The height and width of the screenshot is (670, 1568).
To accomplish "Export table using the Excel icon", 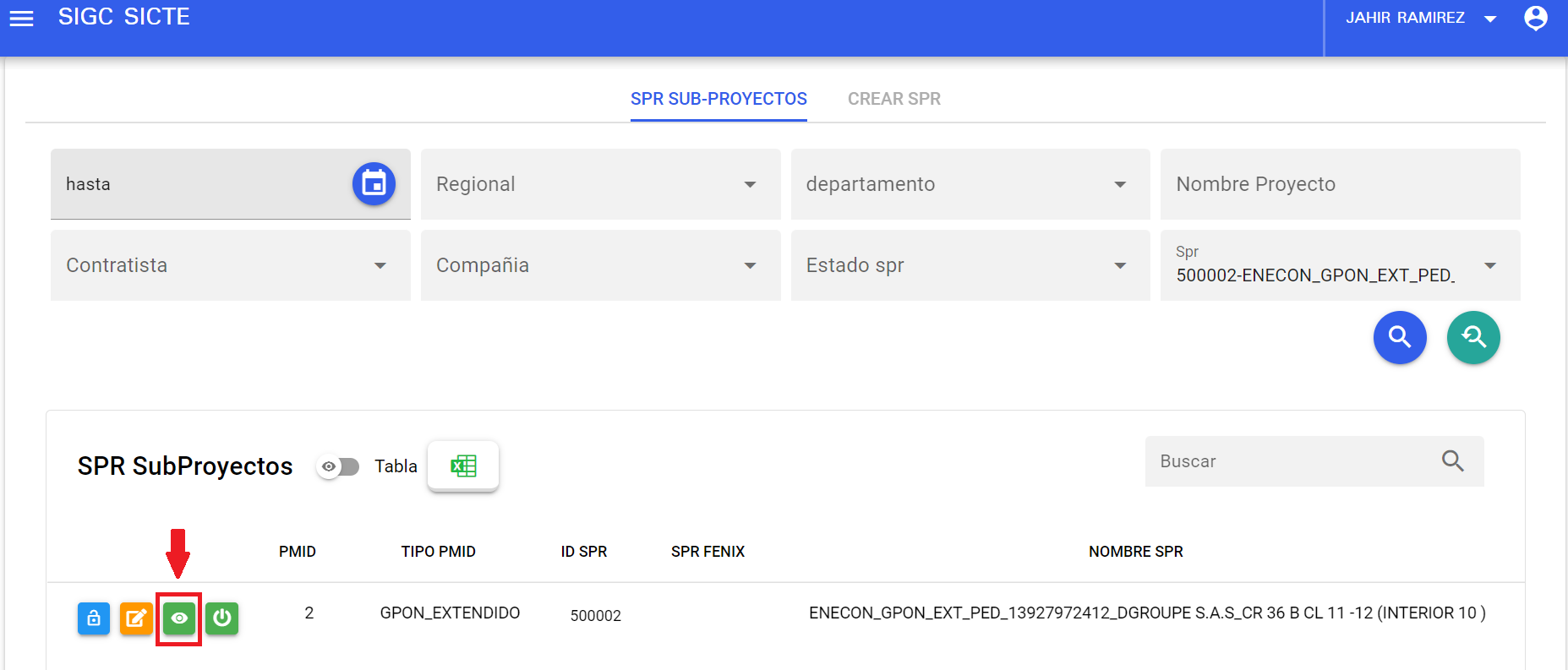I will pyautogui.click(x=463, y=466).
